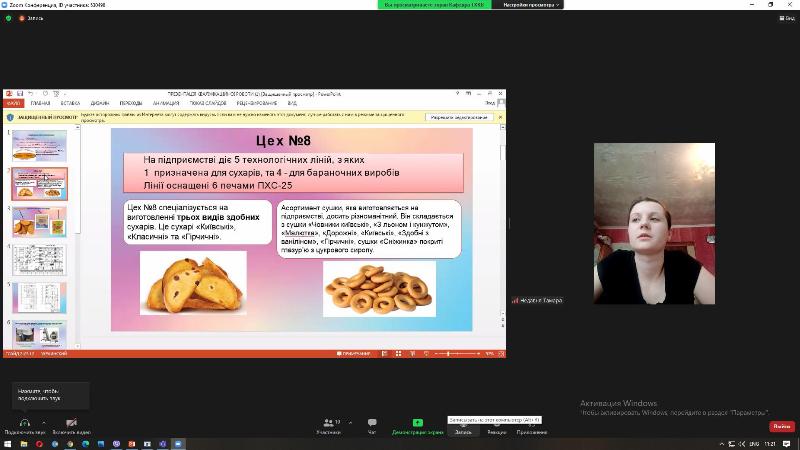This screenshot has width=800, height=450.
Task: Switch to the PowerPoint Design ribbon tab
Action: [100, 103]
